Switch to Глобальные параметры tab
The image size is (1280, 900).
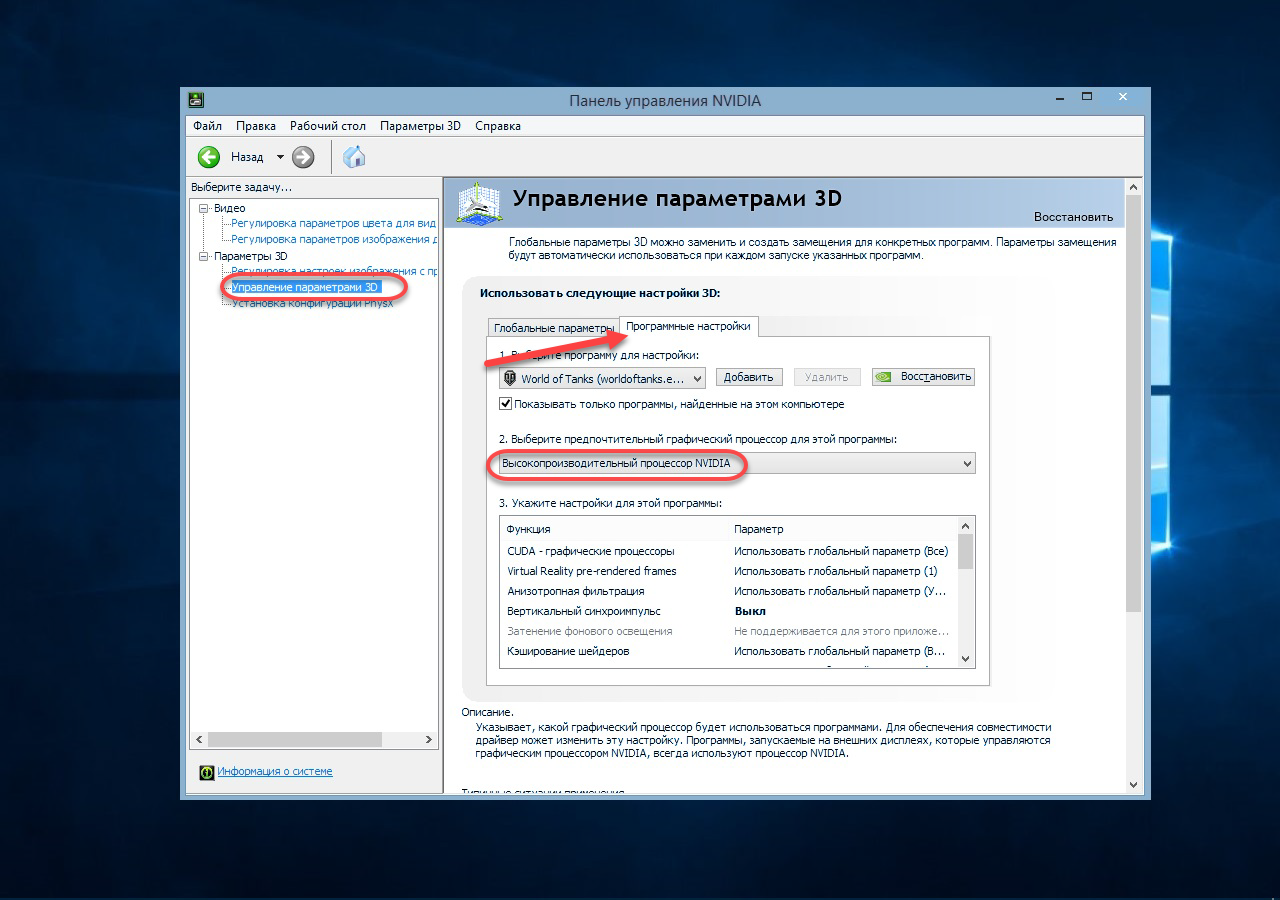pyautogui.click(x=553, y=328)
